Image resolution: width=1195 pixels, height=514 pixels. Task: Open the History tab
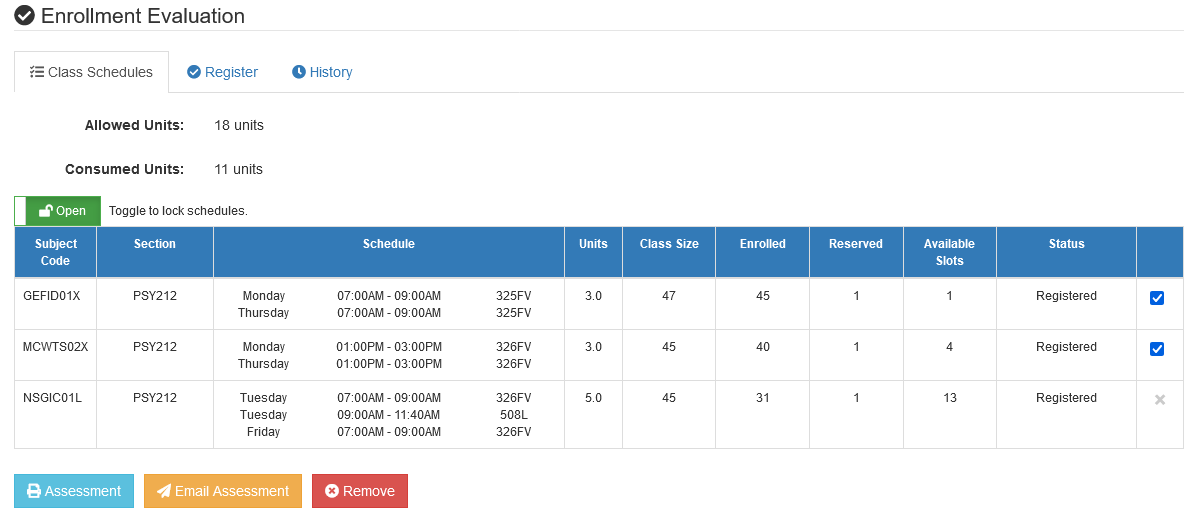coord(322,72)
